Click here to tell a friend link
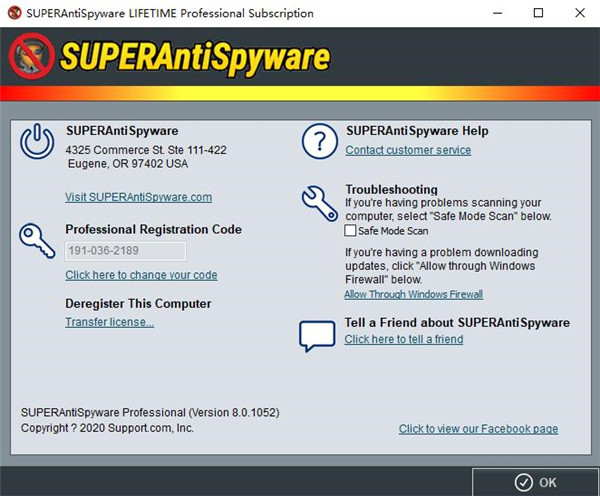This screenshot has width=600, height=496. point(404,339)
